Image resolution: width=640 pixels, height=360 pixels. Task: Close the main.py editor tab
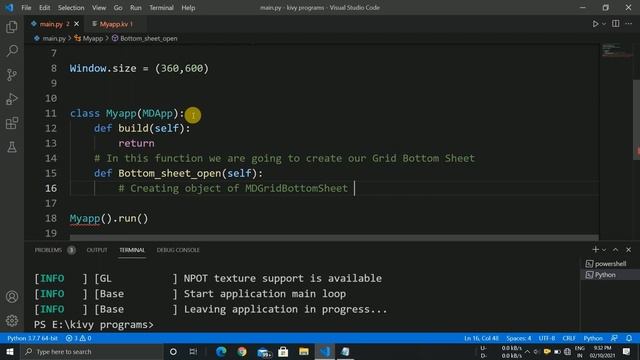tap(76, 24)
